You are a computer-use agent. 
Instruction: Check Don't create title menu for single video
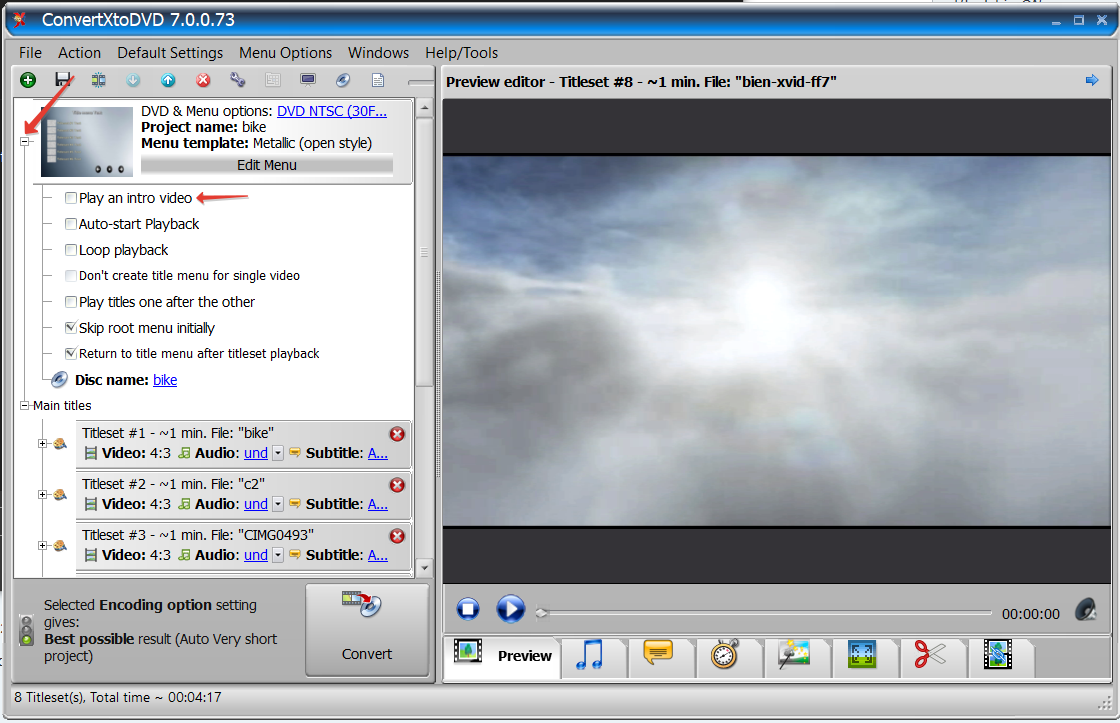(71, 276)
